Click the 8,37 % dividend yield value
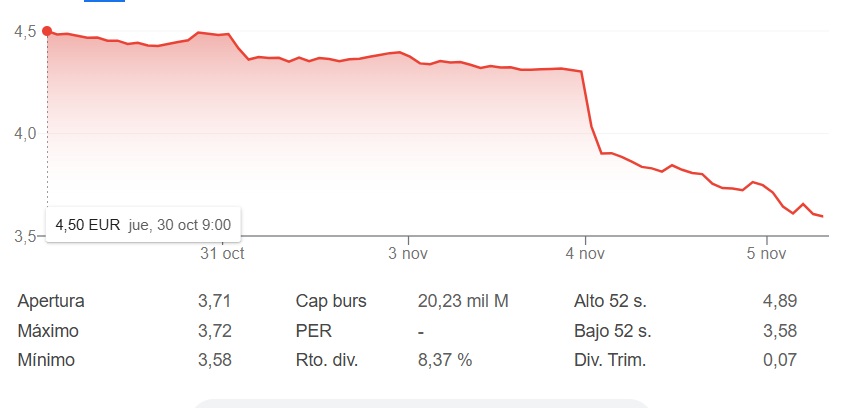The width and height of the screenshot is (854, 408). coord(444,360)
